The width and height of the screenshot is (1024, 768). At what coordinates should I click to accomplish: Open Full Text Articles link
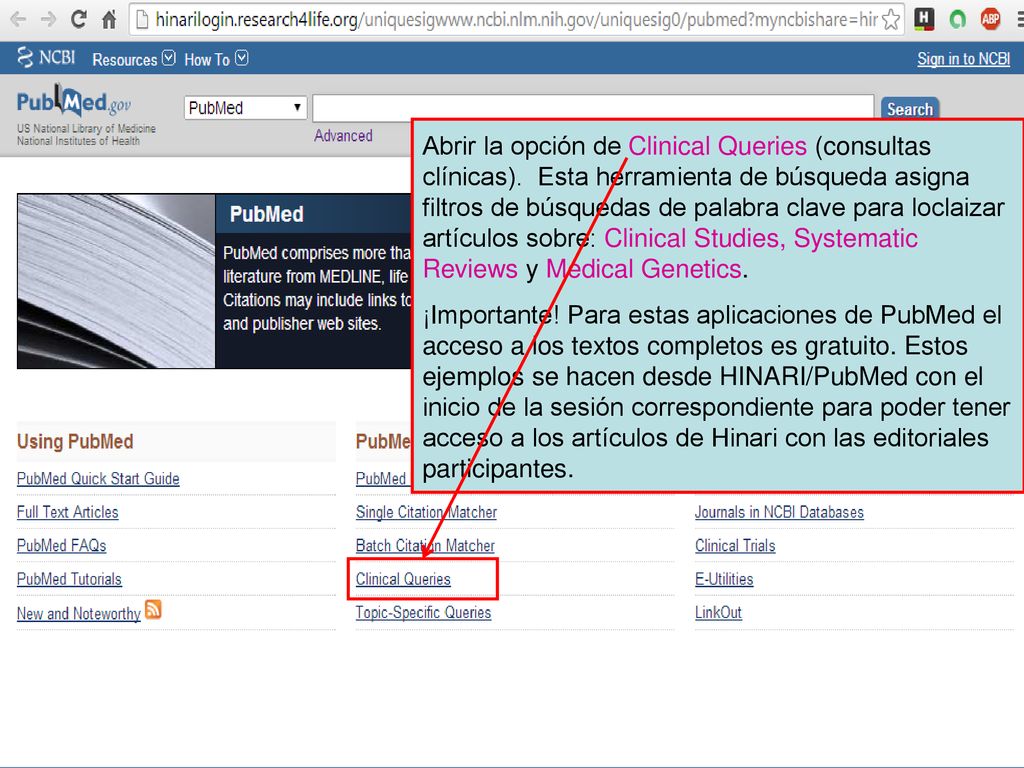point(68,512)
